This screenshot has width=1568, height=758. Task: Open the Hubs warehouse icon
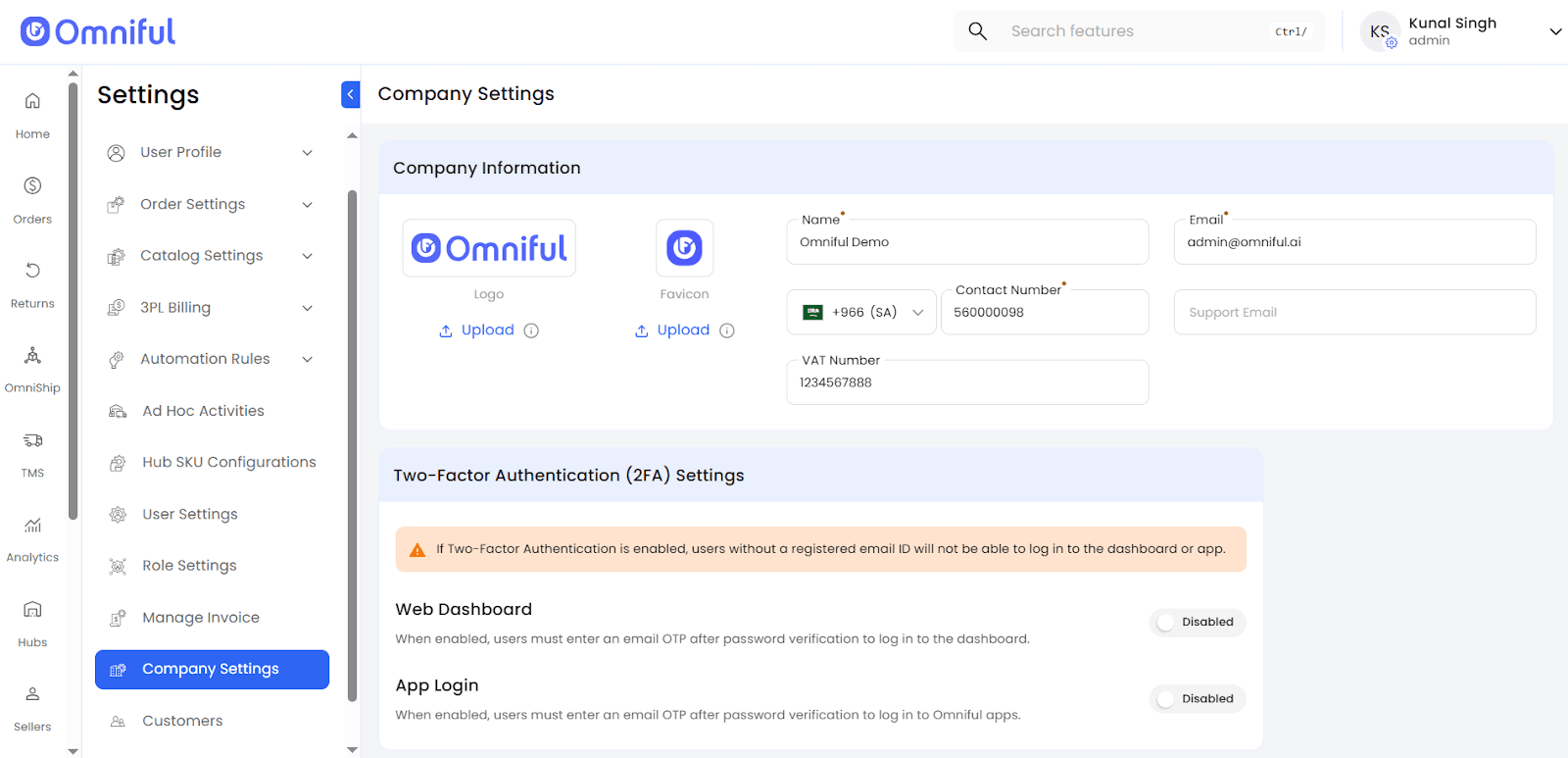click(x=32, y=622)
